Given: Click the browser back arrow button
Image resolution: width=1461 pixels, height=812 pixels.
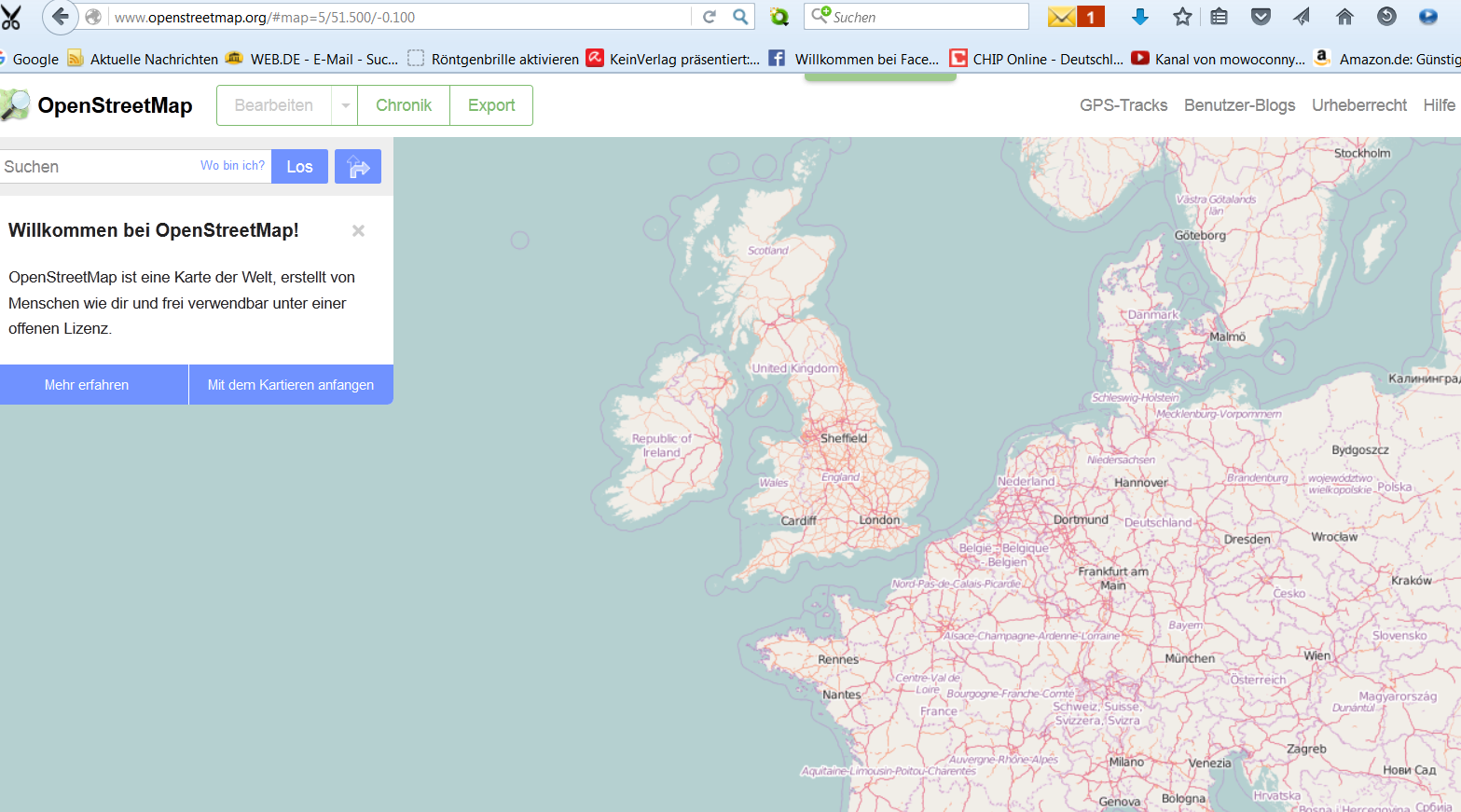Looking at the screenshot, I should click(x=61, y=17).
